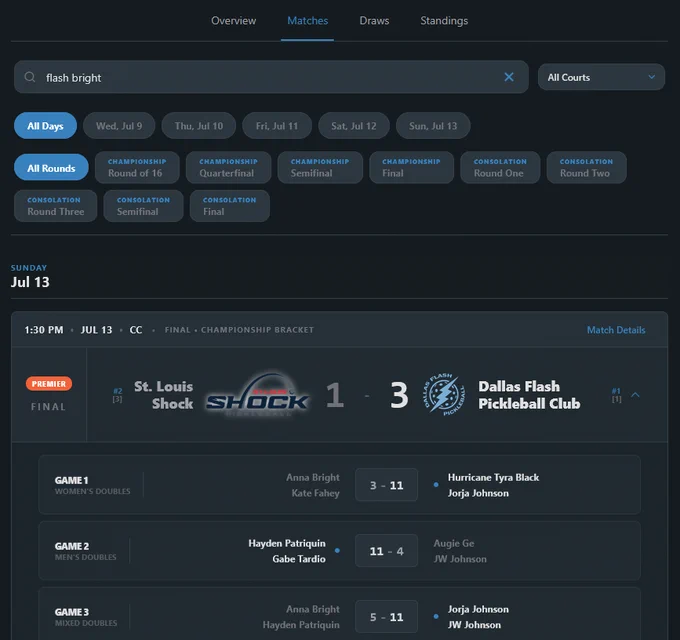Click the orange PREMIER badge

coord(49,384)
